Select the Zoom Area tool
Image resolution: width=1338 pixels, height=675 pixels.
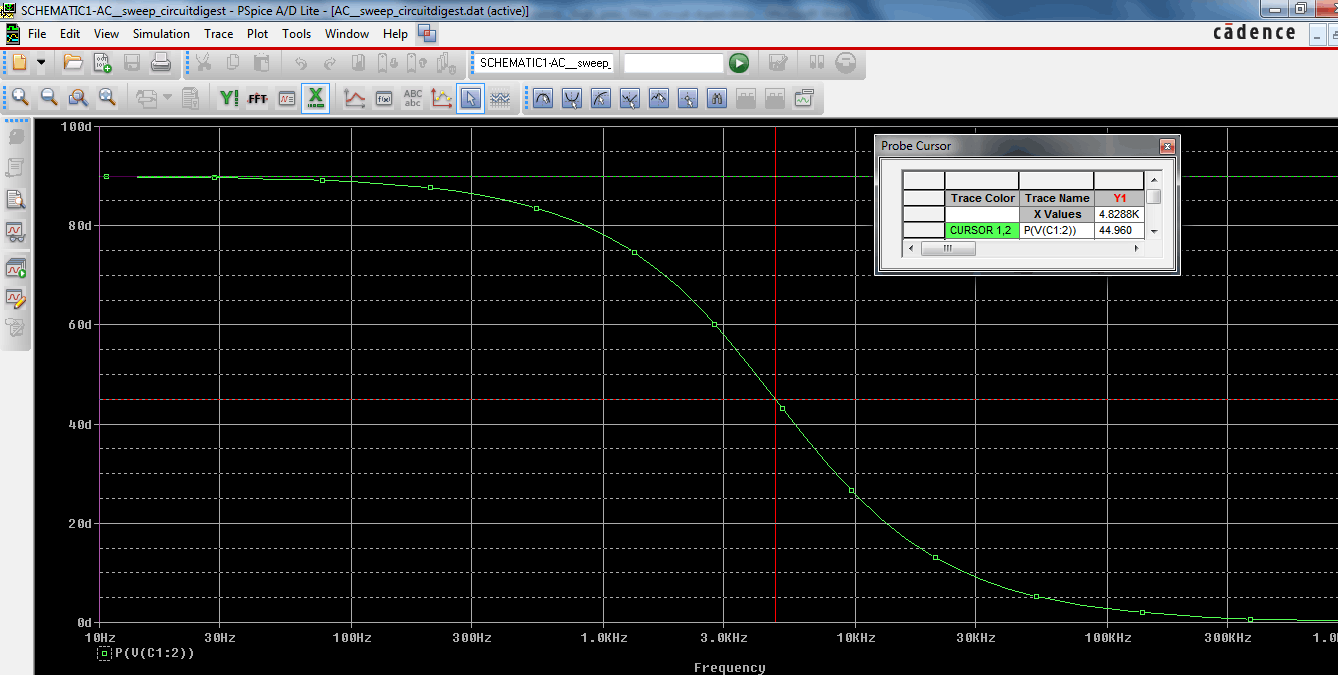(x=77, y=98)
